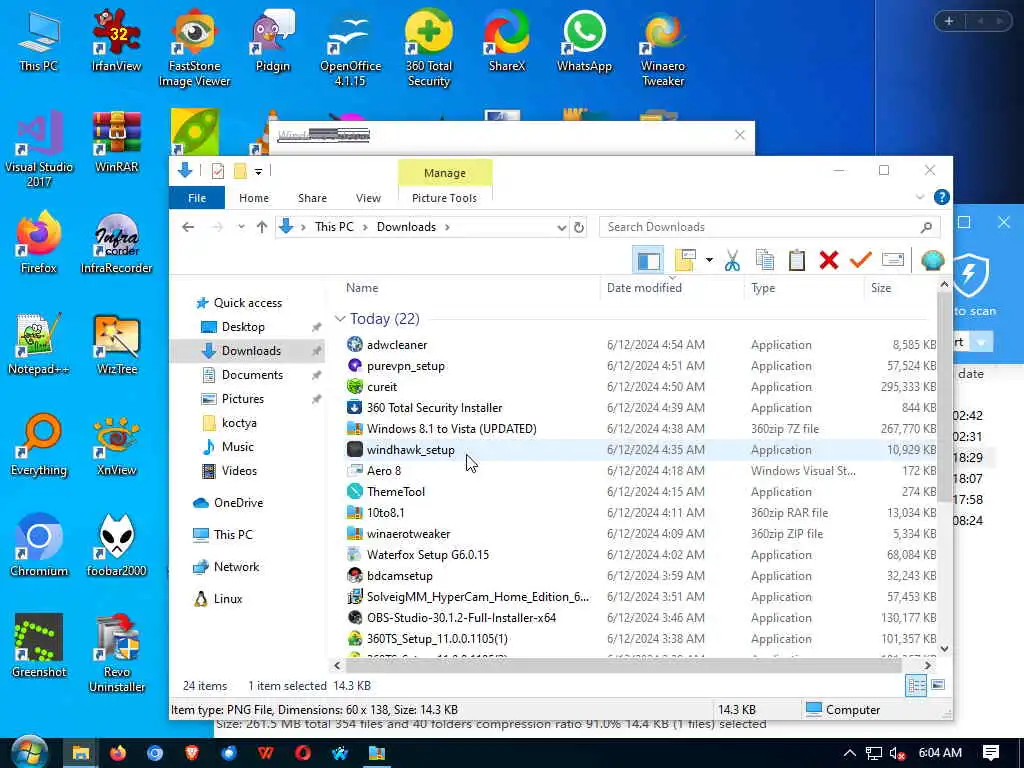Image resolution: width=1024 pixels, height=768 pixels.
Task: Click the vertical scrollbar down arrow
Action: [x=944, y=648]
